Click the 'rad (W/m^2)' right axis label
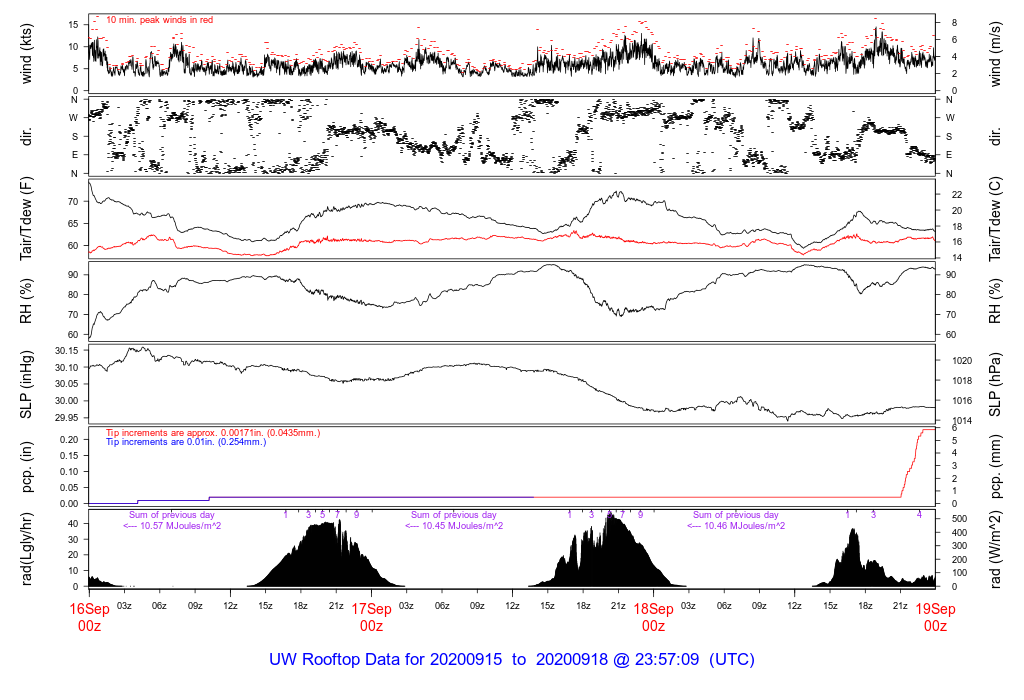 (997, 547)
